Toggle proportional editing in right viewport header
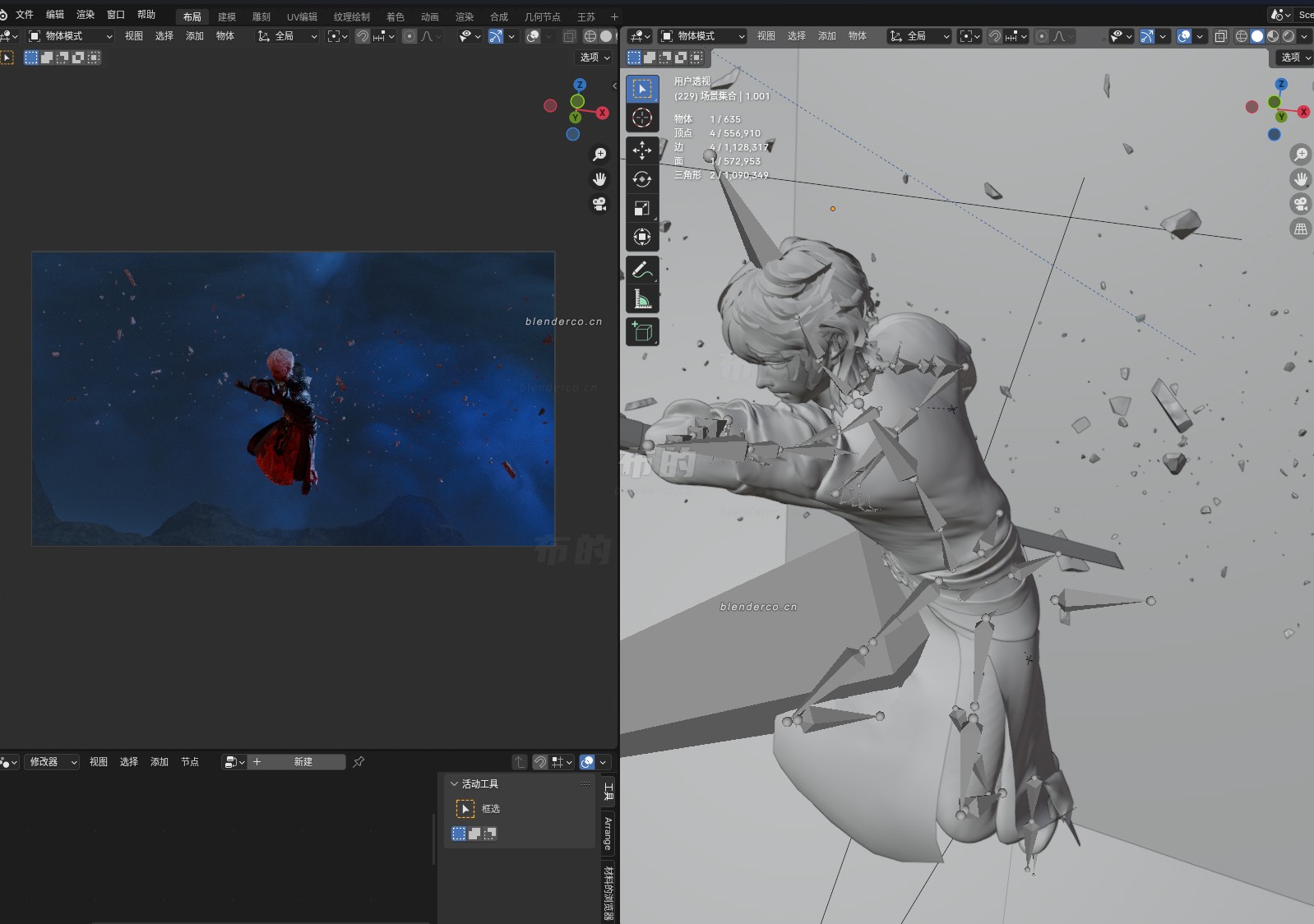This screenshot has width=1314, height=924. [1042, 36]
